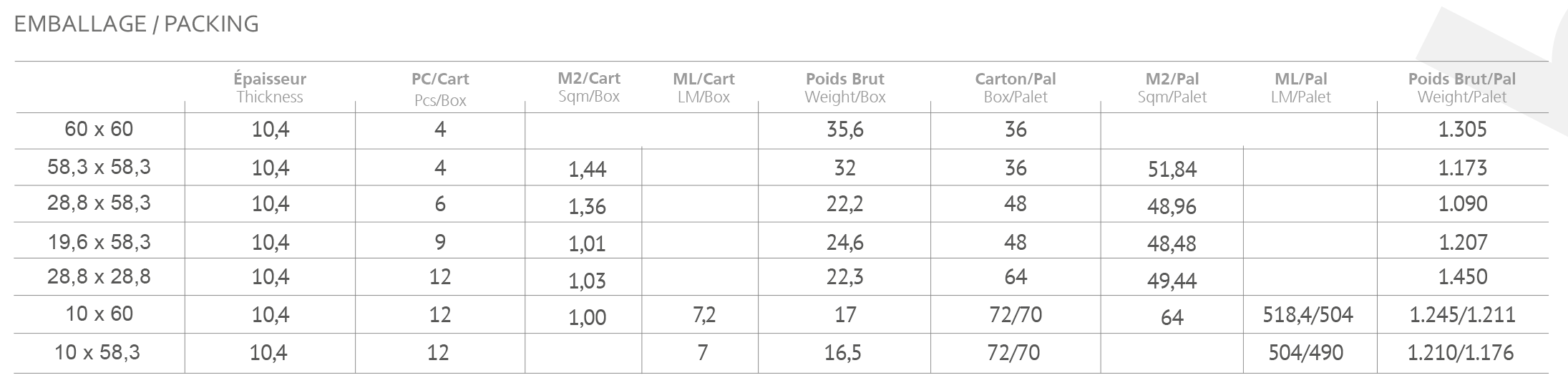Click the ML/Cart LM/Box column header
1568x378 pixels.
703,87
